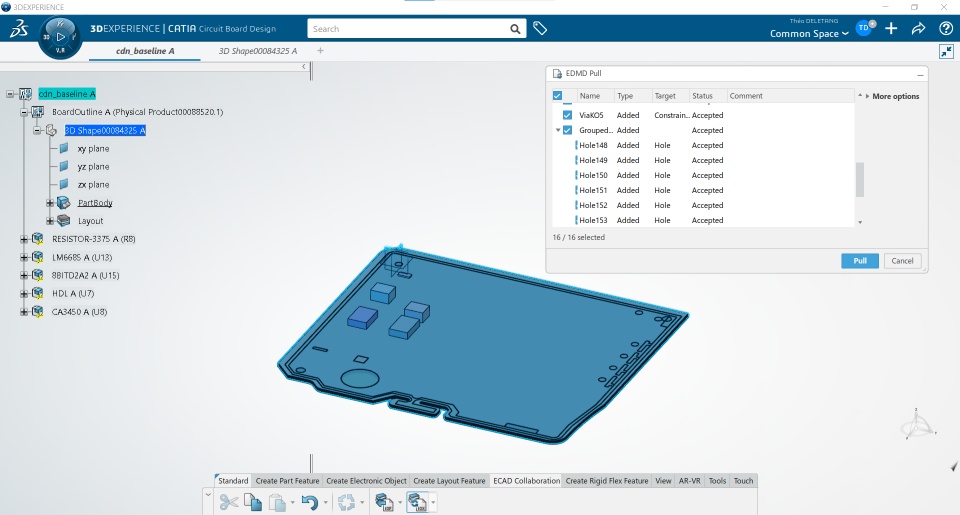Click into the Search input field

(409, 29)
